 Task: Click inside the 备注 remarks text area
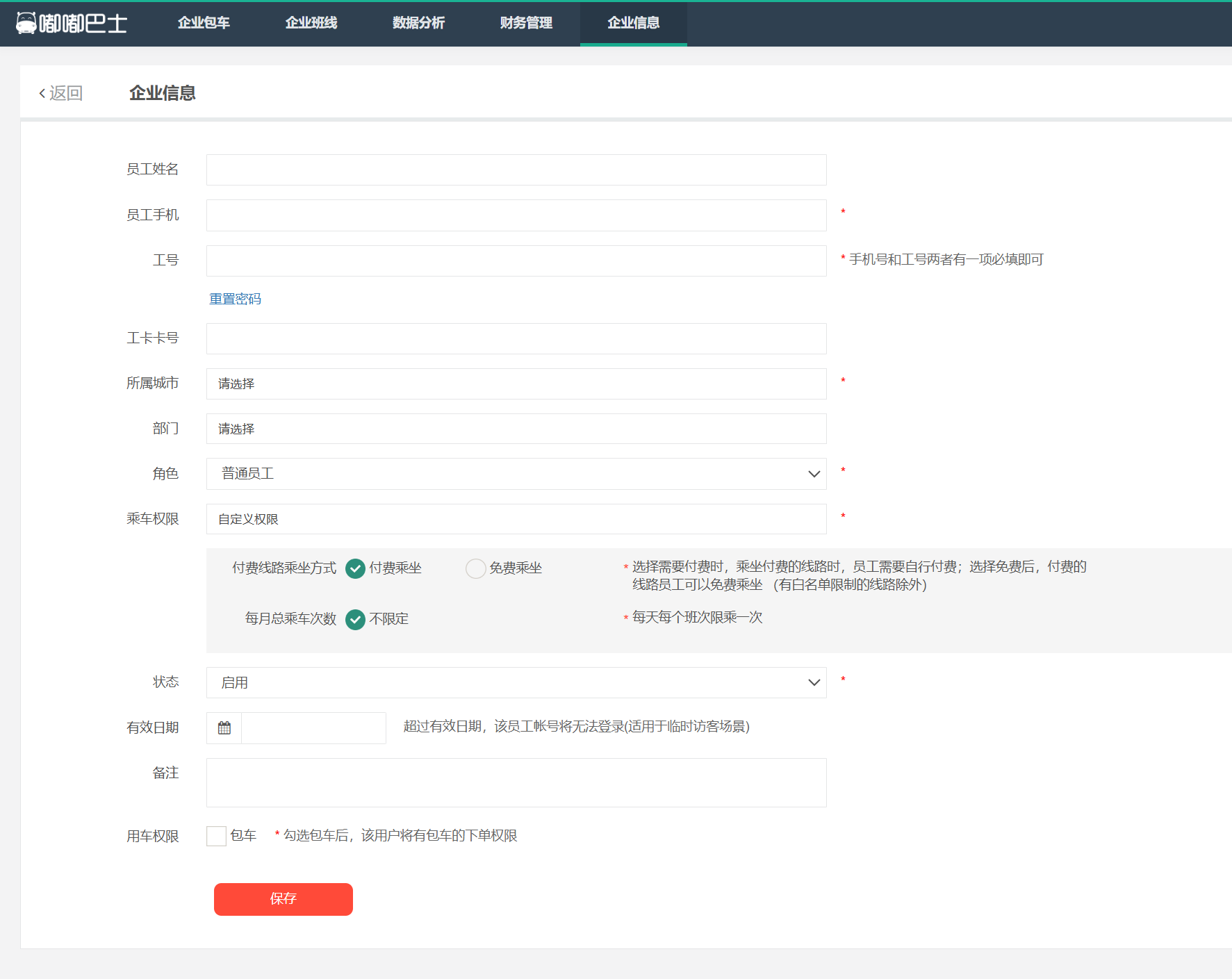coord(516,782)
